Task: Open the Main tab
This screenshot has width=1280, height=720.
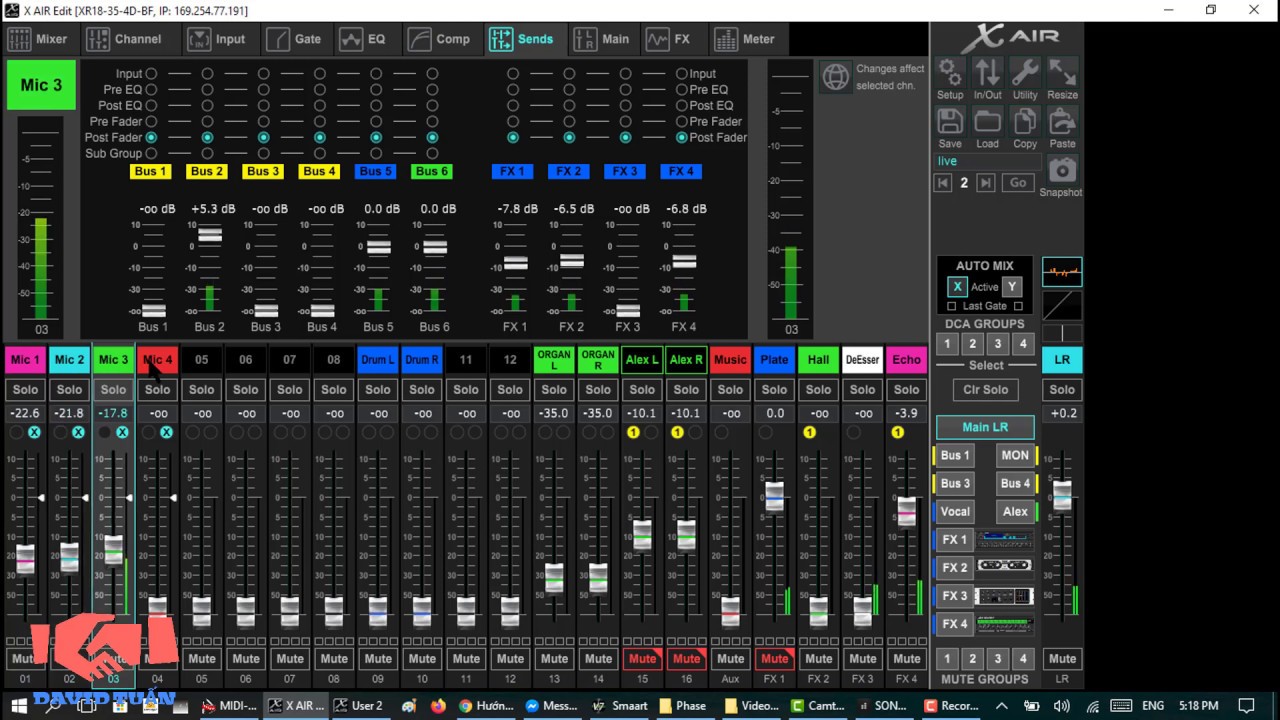Action: tap(602, 39)
